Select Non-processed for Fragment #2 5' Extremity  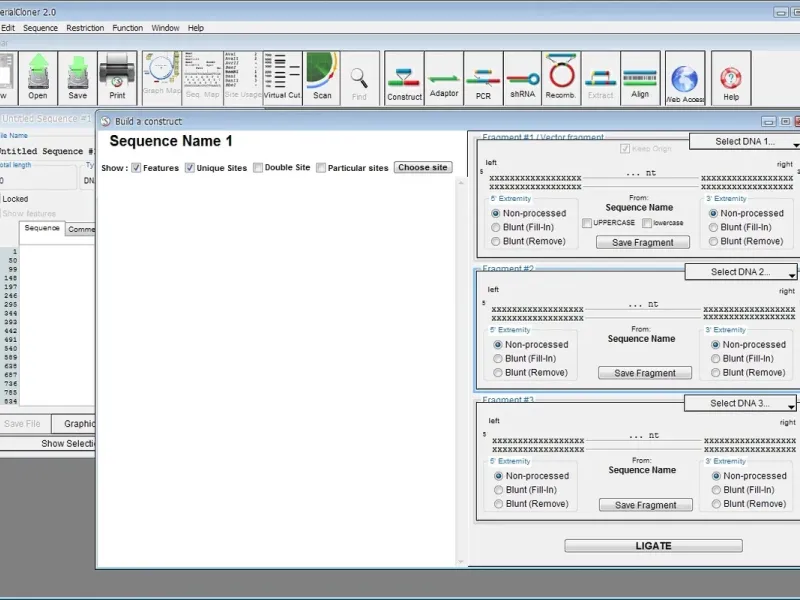point(497,345)
